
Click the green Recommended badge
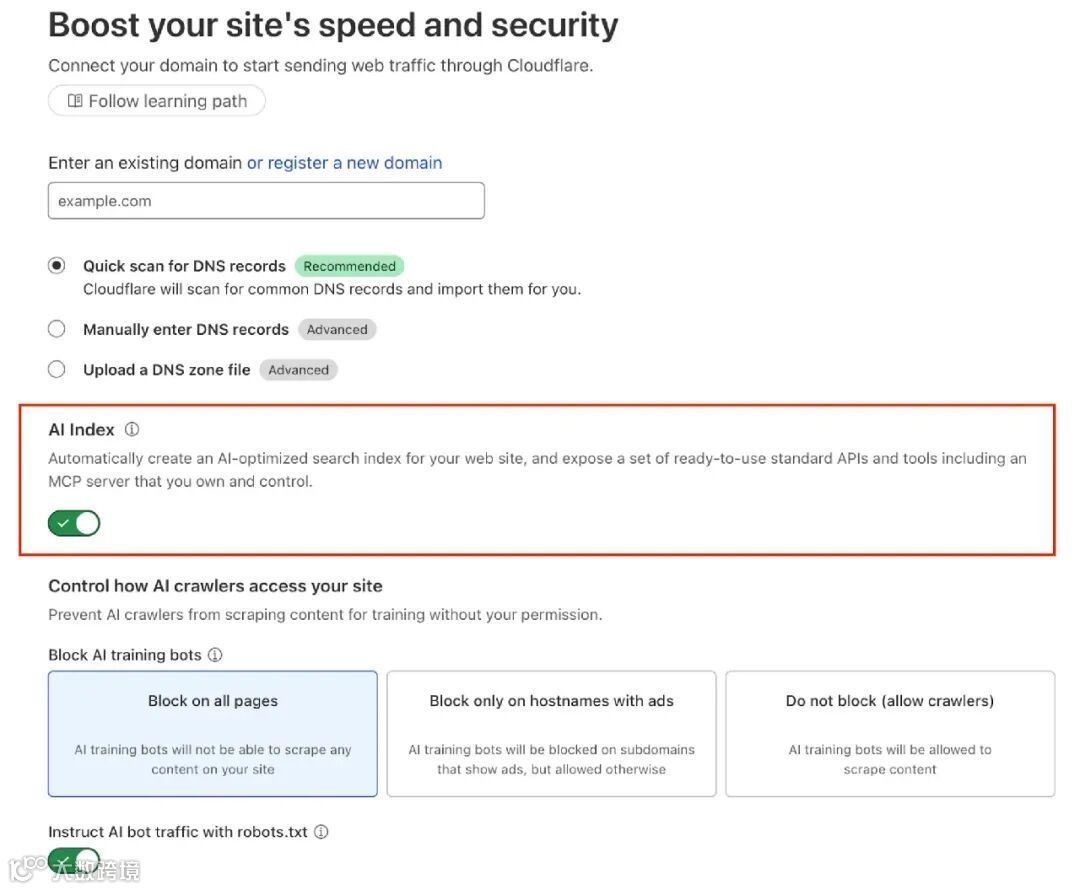(349, 267)
